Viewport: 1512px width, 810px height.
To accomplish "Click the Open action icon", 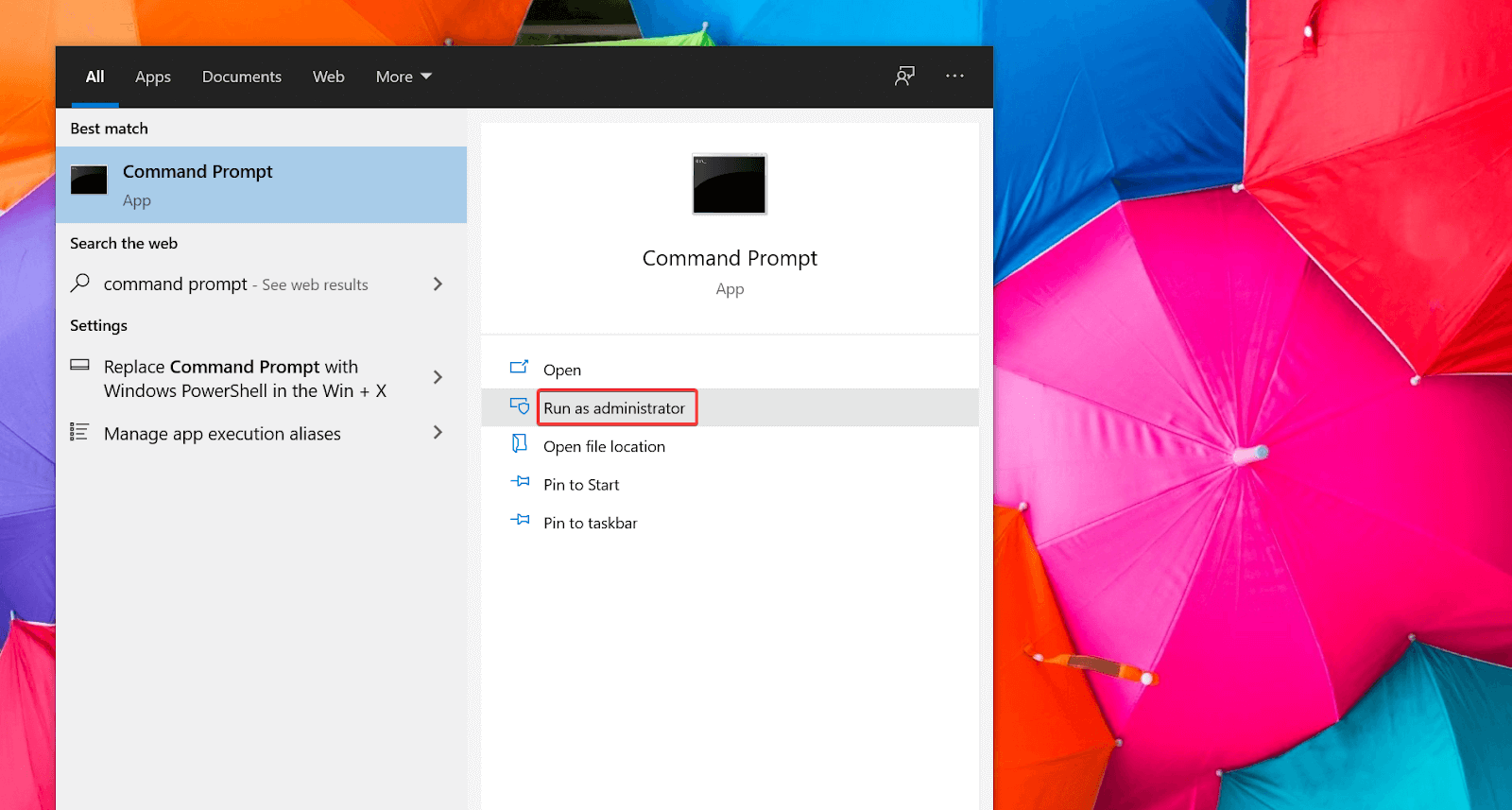I will point(519,367).
